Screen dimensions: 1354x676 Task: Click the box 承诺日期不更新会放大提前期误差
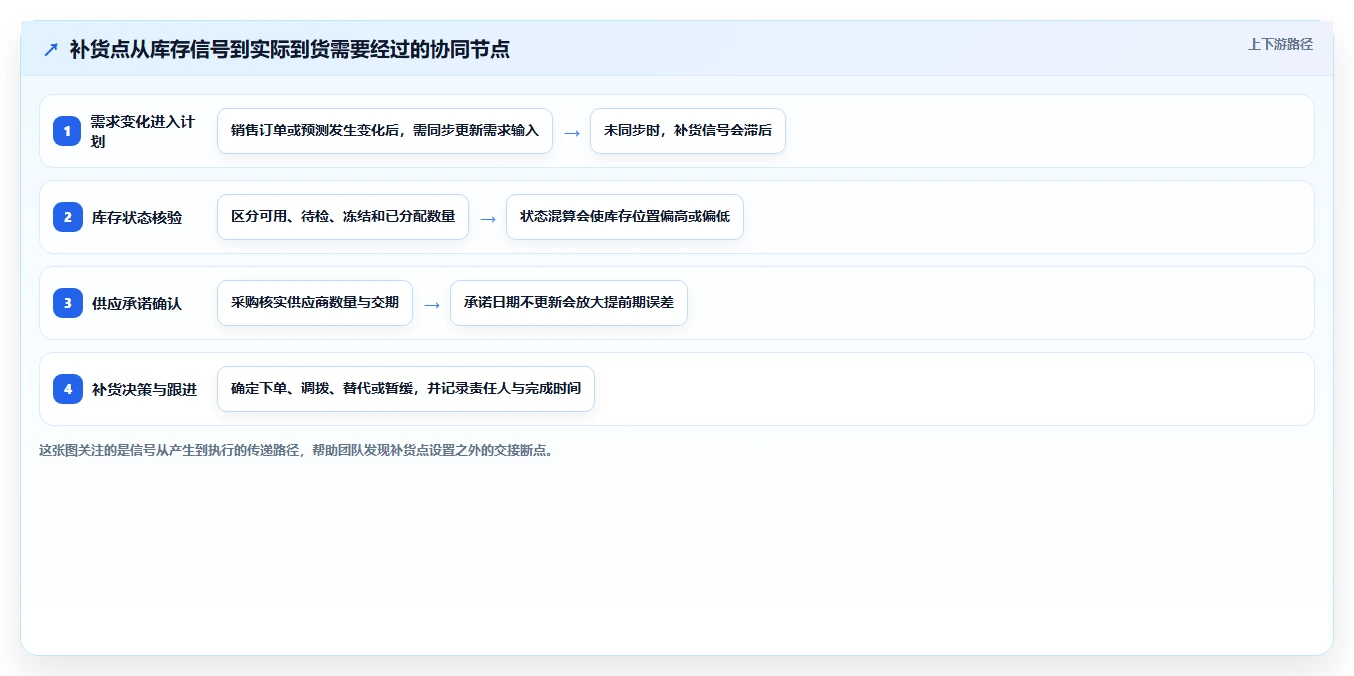pos(569,303)
